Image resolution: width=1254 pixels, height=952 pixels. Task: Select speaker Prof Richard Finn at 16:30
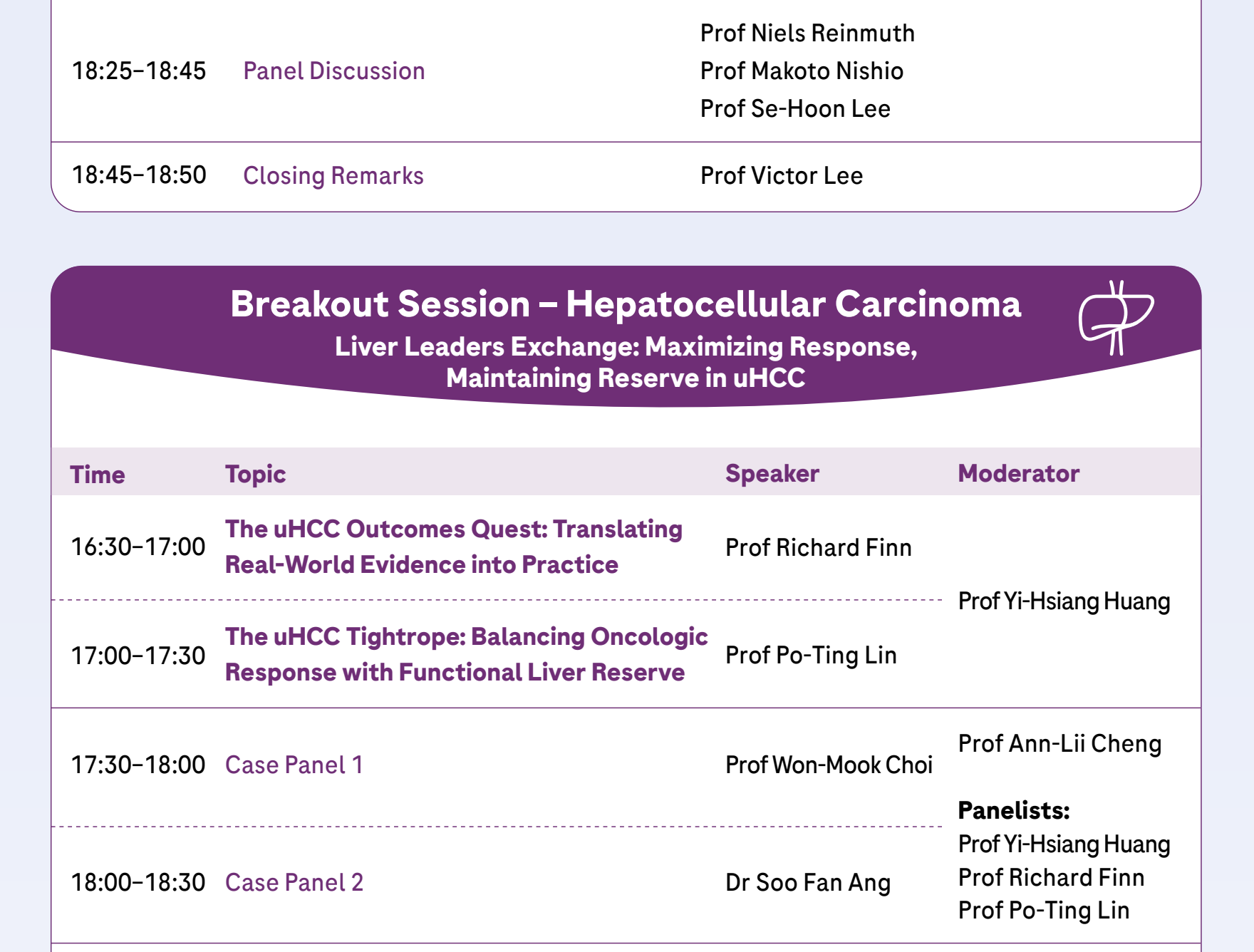(x=819, y=547)
